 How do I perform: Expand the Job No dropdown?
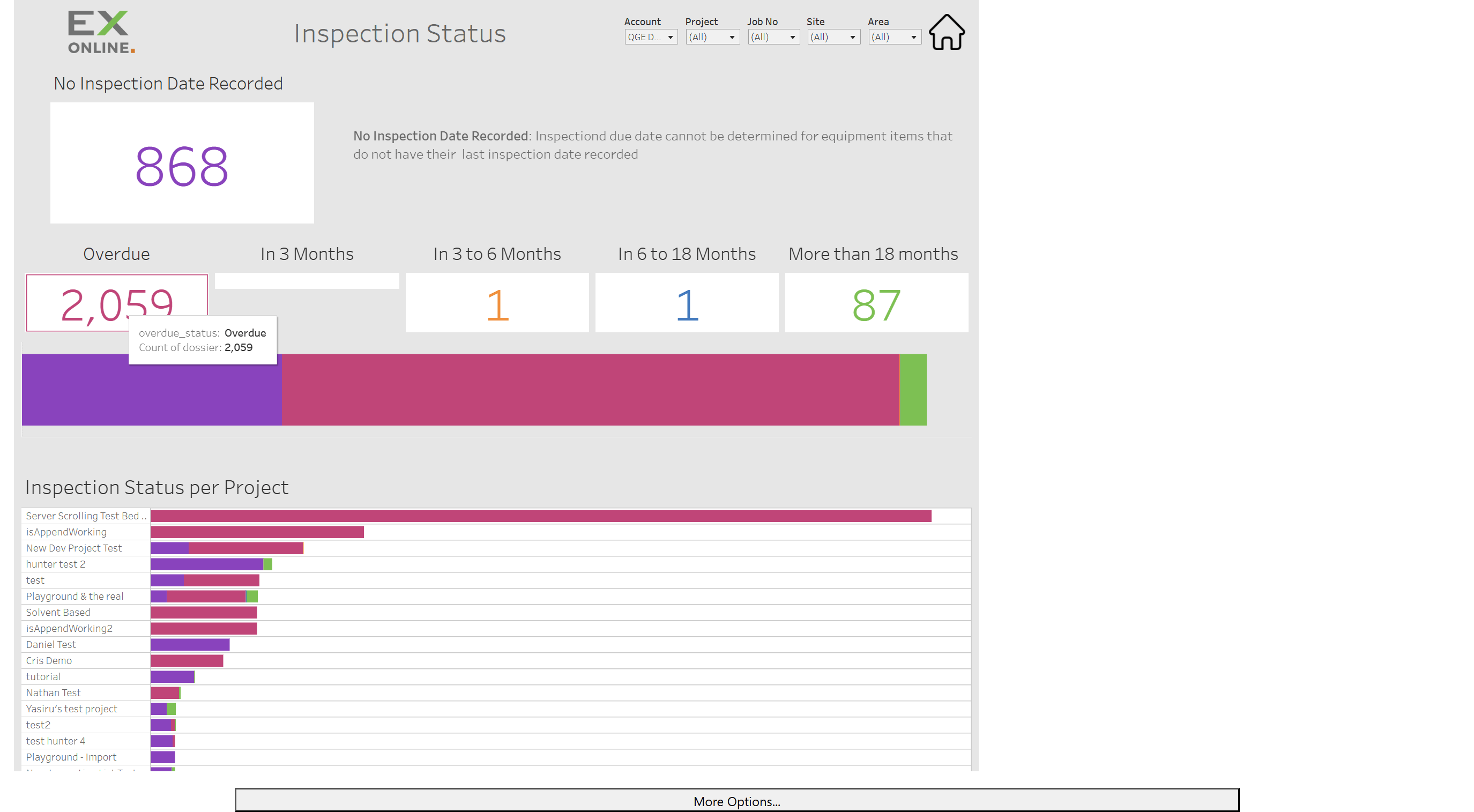[773, 37]
